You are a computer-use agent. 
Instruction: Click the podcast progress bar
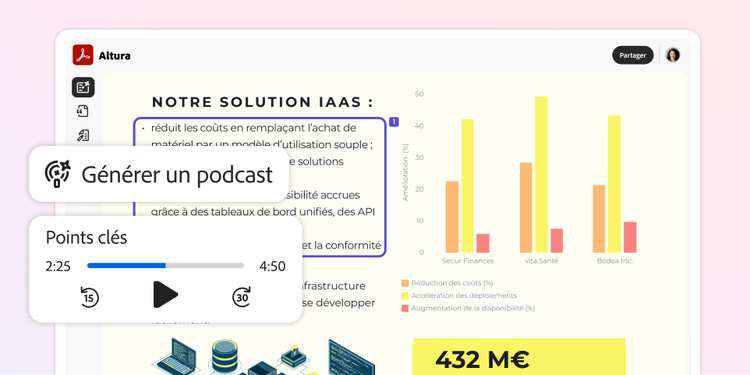(165, 265)
